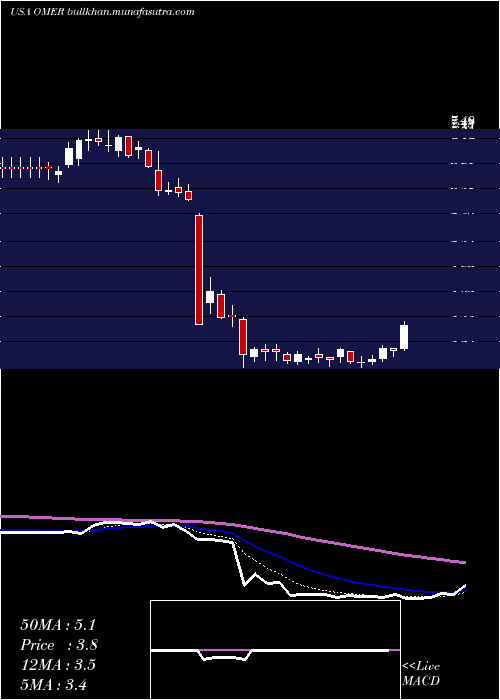500x700 pixels.
Task: Click the Price : 3.8 label
Action: 59,645
